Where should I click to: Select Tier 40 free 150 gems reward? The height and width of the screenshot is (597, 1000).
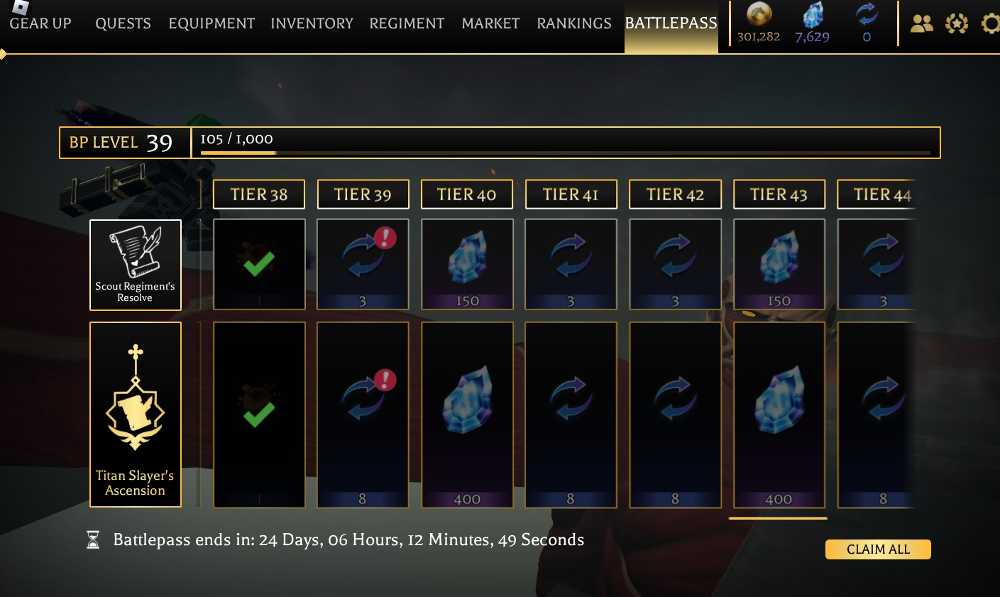point(467,264)
